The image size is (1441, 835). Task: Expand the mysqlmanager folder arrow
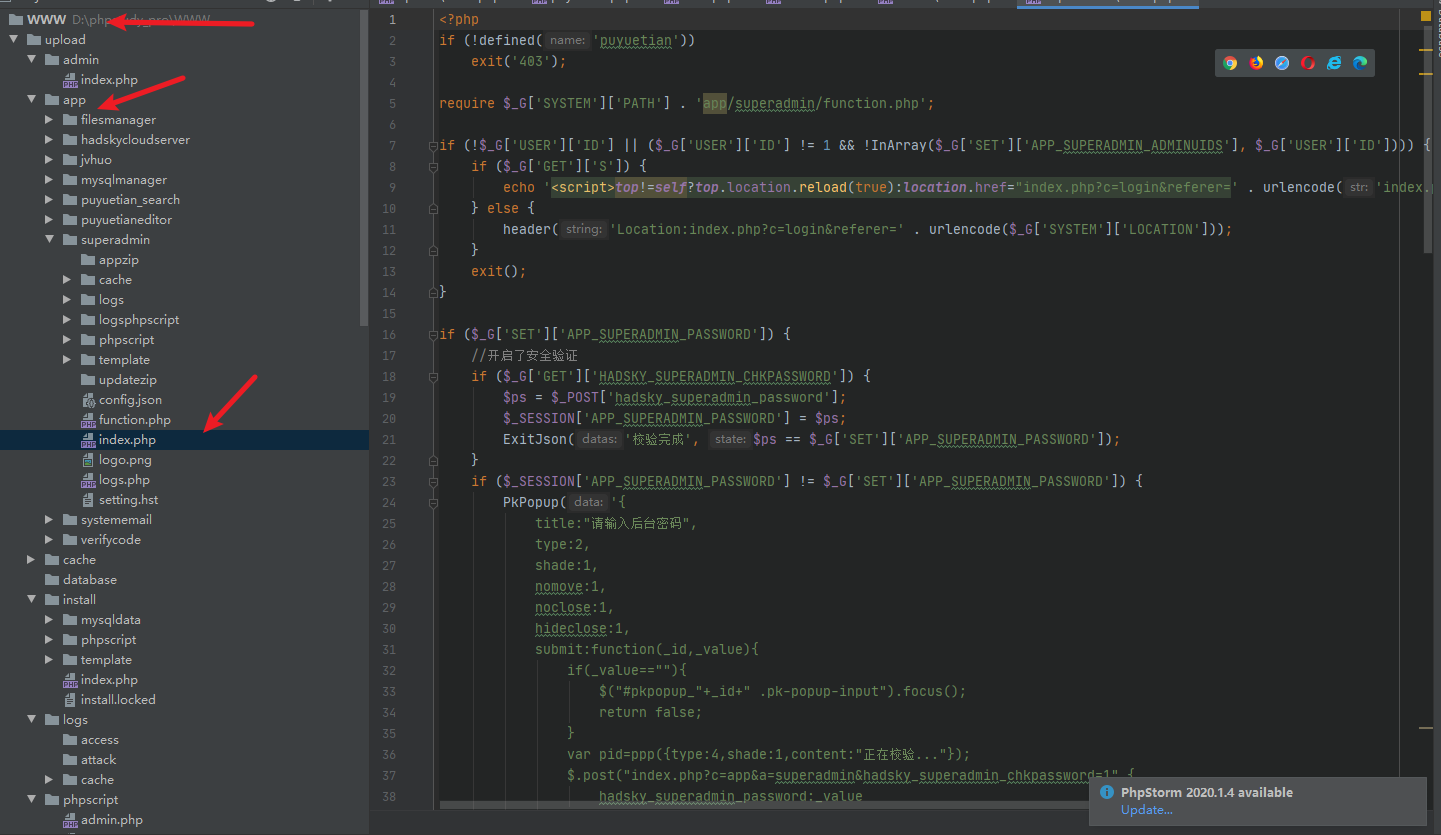pyautogui.click(x=49, y=180)
